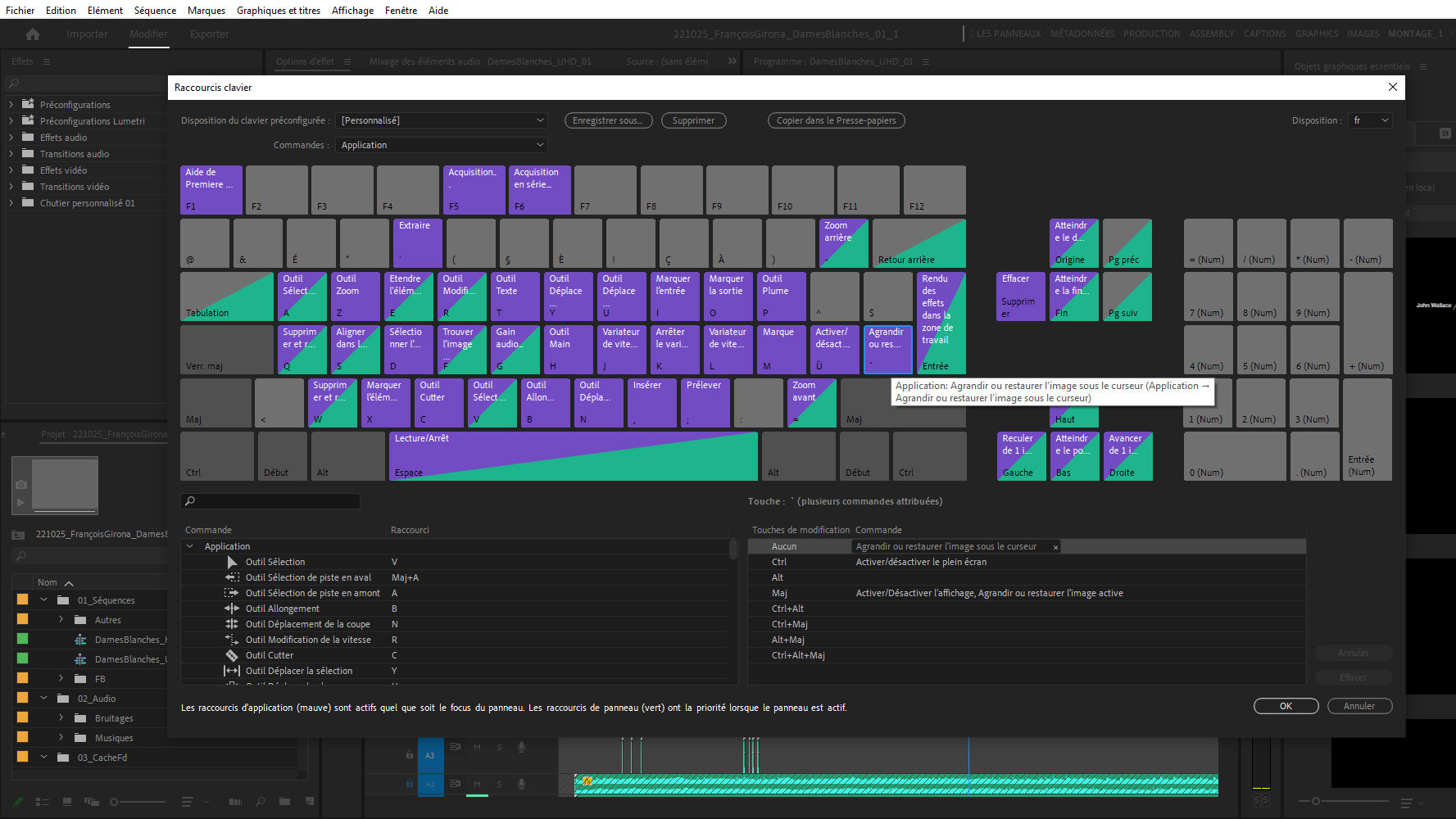The height and width of the screenshot is (819, 1456).
Task: Open the Commandes dropdown showing Application
Action: 442,145
